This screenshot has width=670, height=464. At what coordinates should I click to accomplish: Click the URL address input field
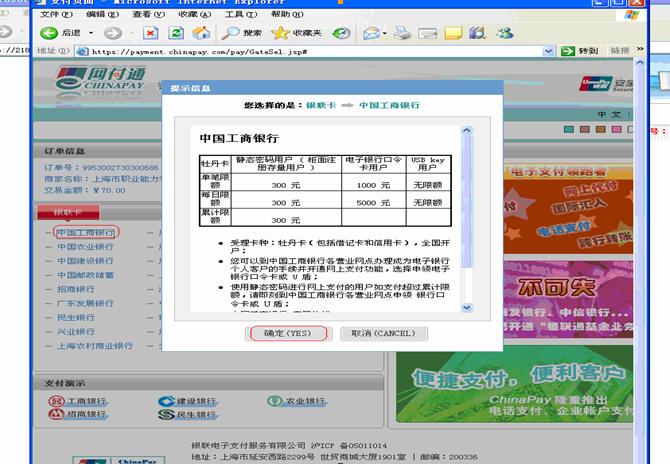[x=315, y=51]
